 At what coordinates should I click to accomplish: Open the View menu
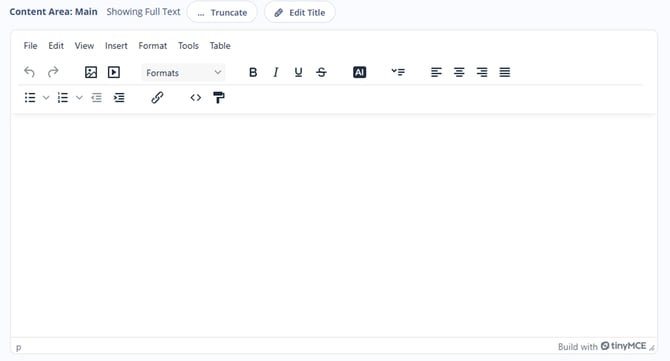pos(84,46)
